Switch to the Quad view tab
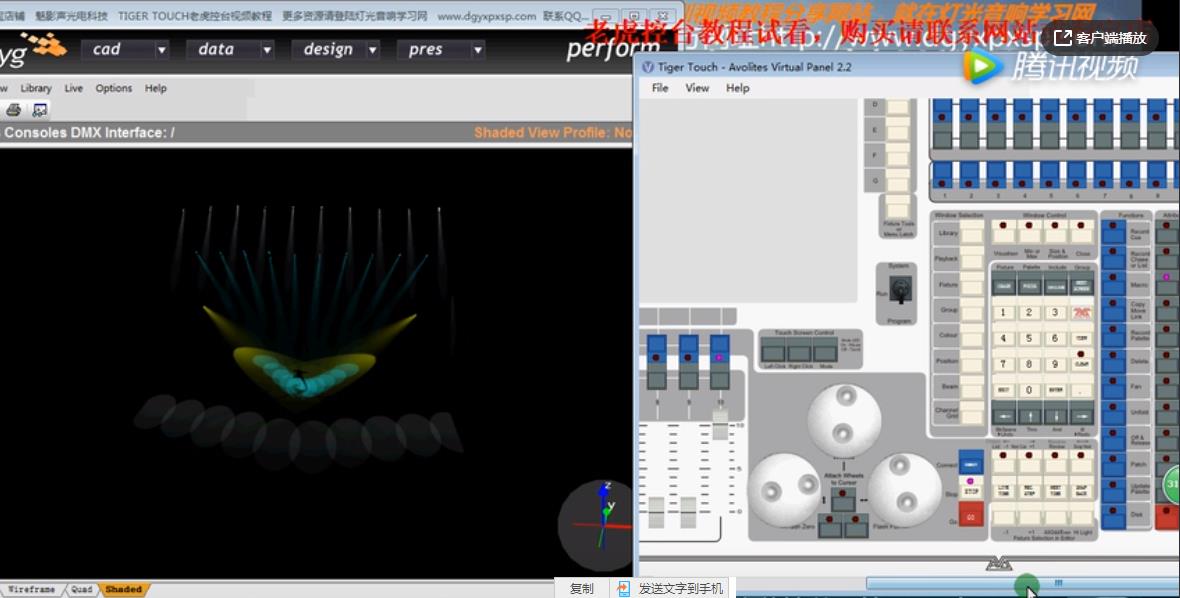Image resolution: width=1180 pixels, height=598 pixels. tap(81, 590)
